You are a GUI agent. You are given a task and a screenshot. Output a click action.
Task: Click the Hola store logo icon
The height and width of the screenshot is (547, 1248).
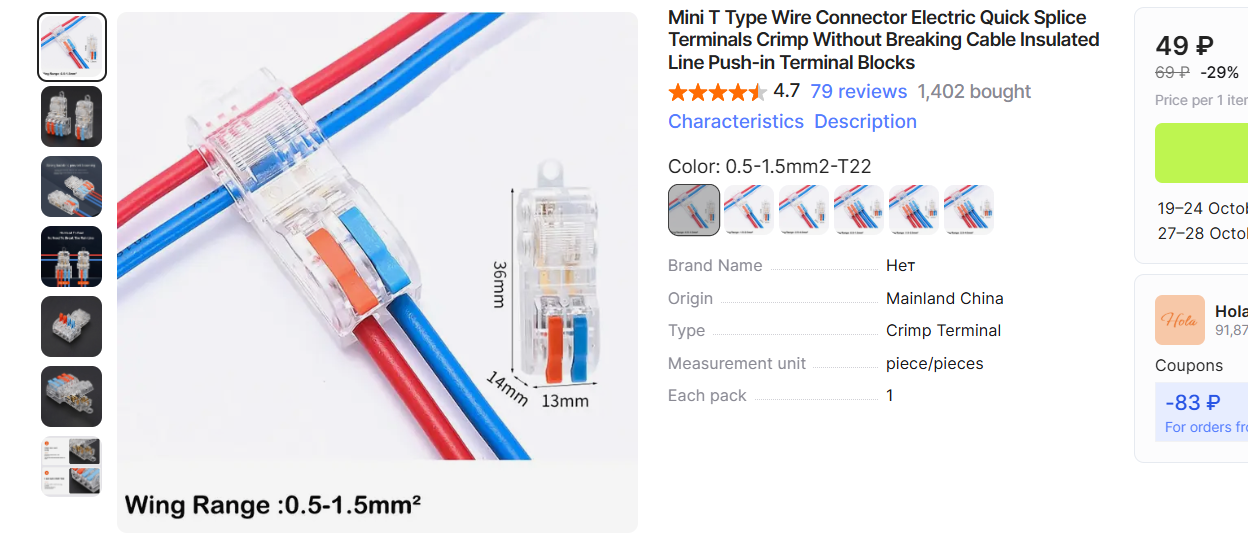[1180, 320]
